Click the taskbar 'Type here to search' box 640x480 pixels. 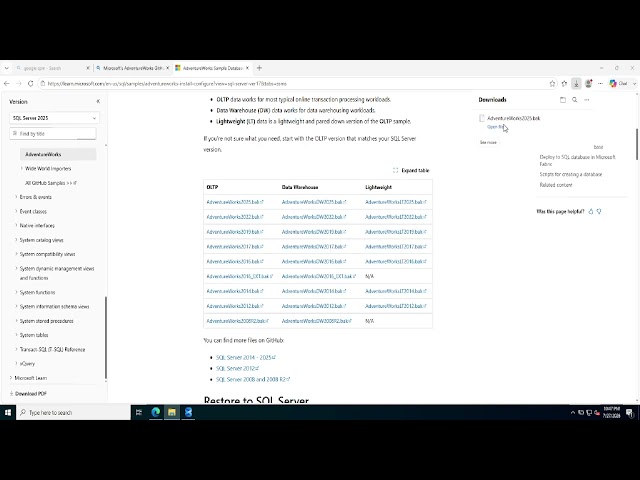pyautogui.click(x=73, y=413)
